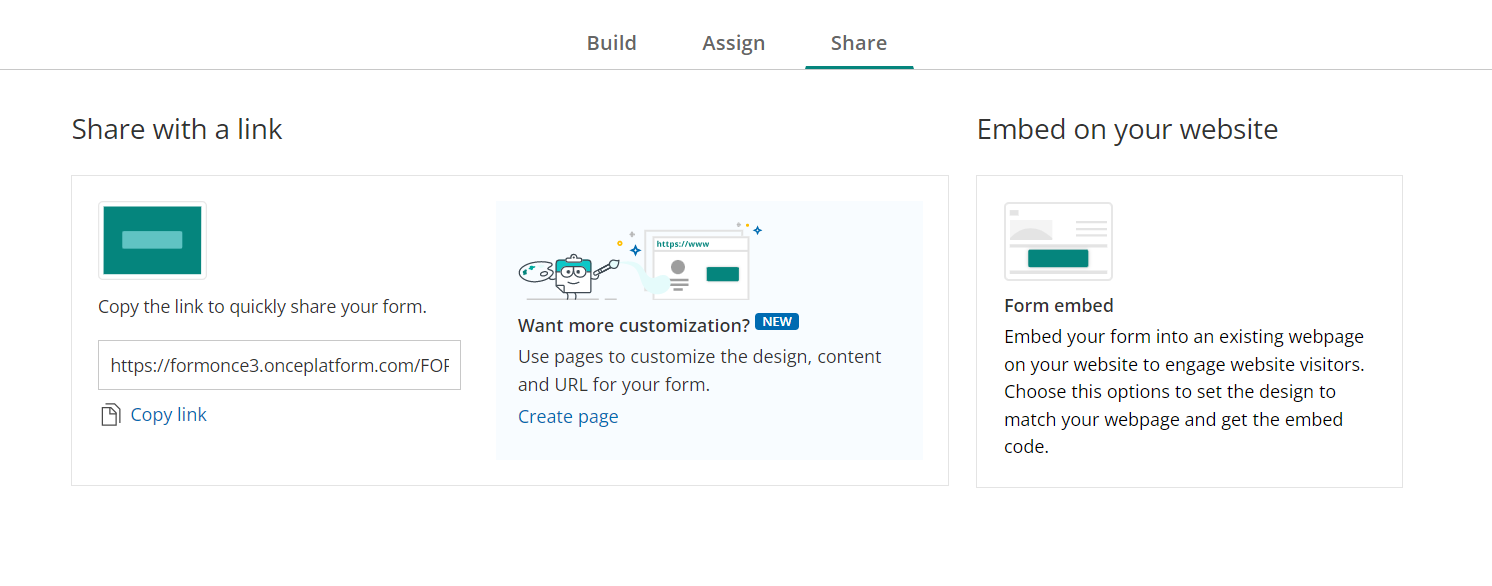Click the 'Embed on your website' heading
Screen dimensions: 1492x586
coord(1127,129)
